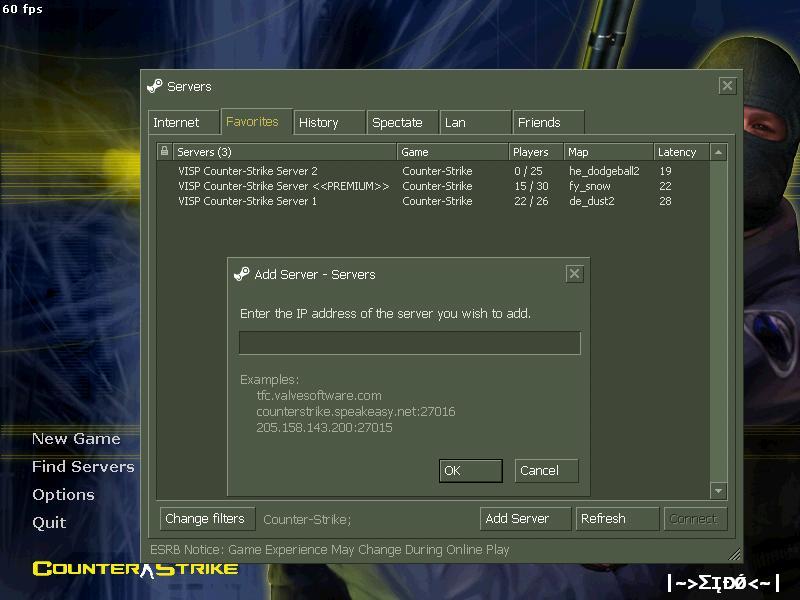Screen dimensions: 800x600
Task: Click the Steam icon in Servers title bar
Action: 155,86
